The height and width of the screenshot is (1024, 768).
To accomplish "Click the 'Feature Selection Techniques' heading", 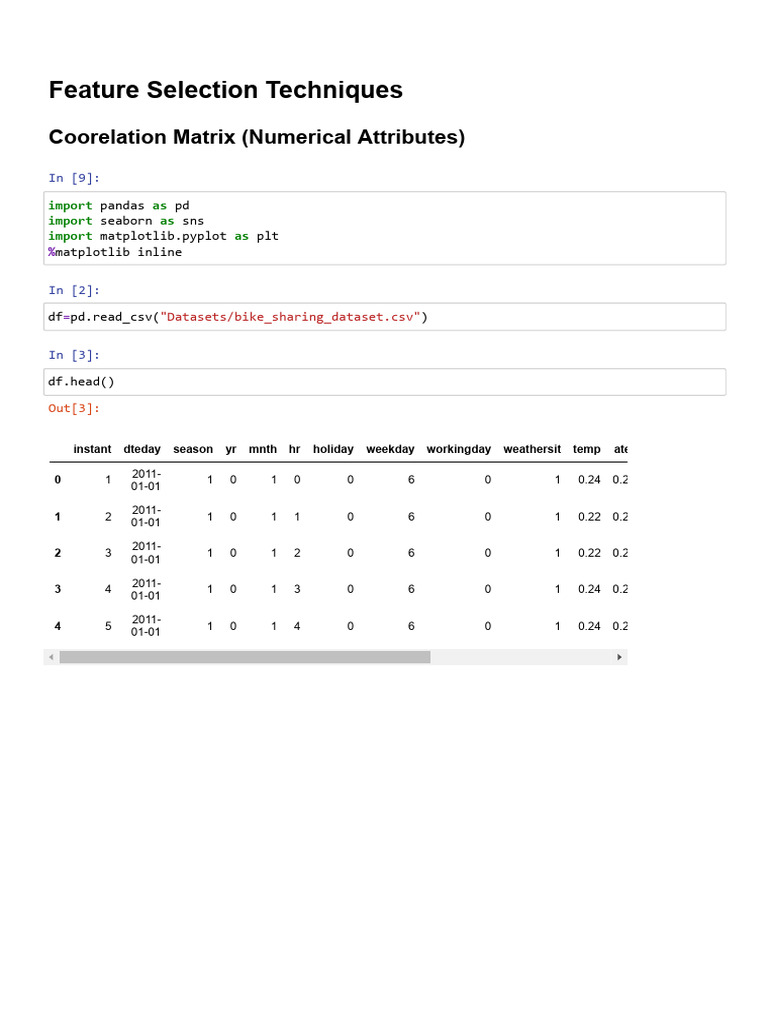I will [226, 90].
